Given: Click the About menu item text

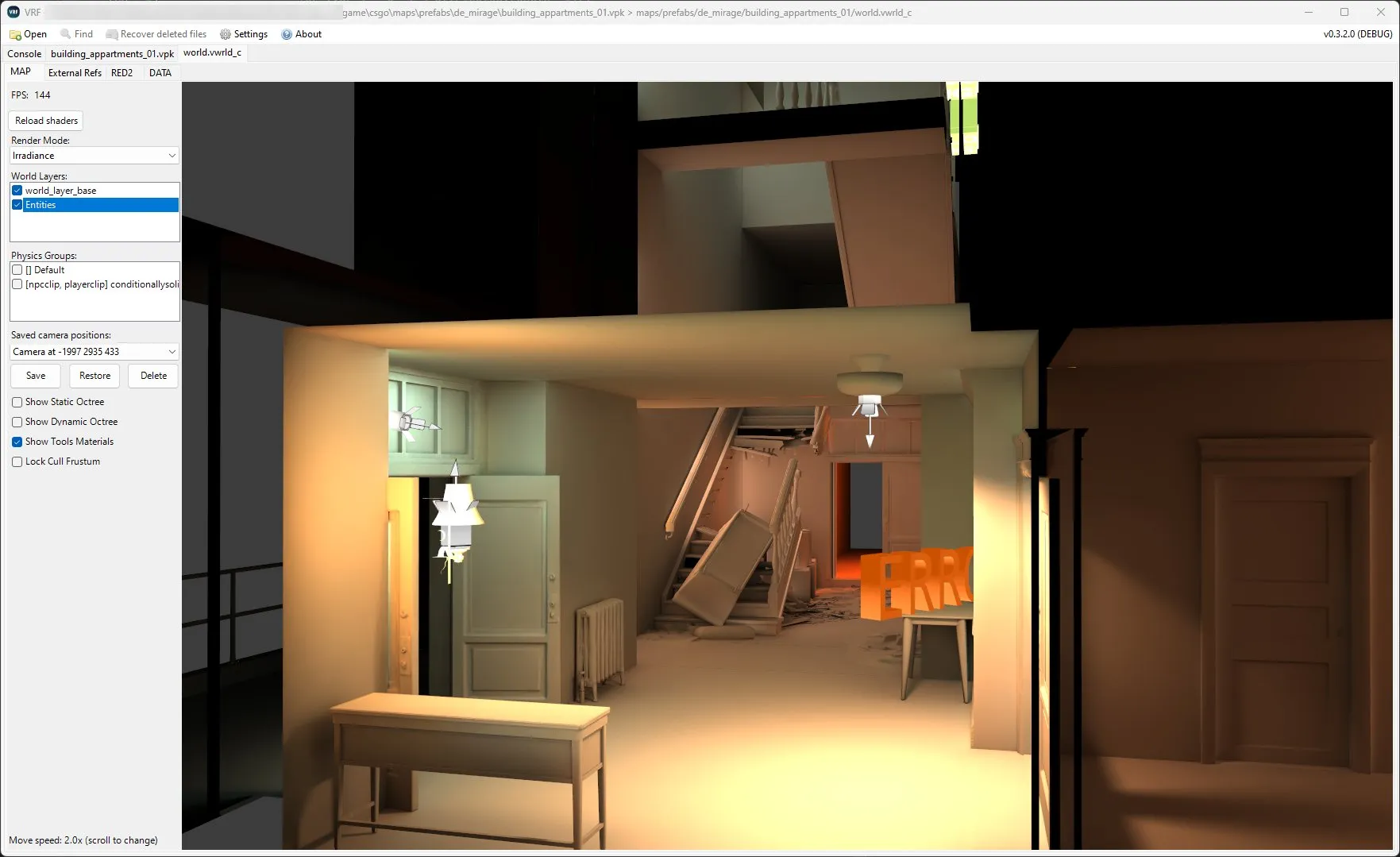Looking at the screenshot, I should coord(308,34).
